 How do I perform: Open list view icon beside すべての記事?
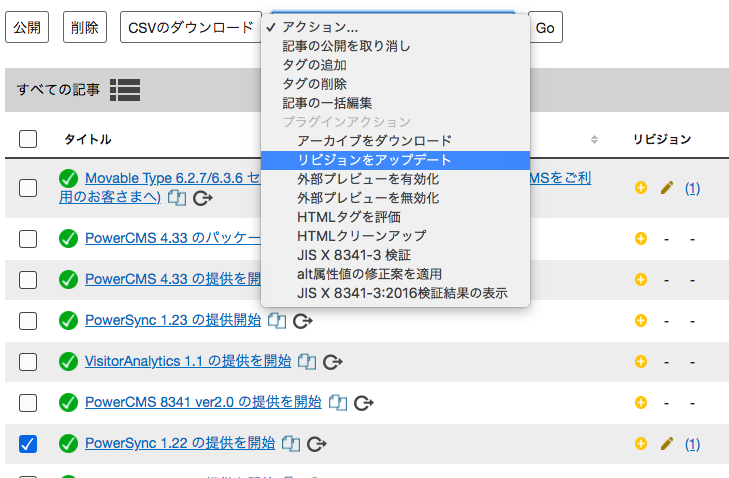[x=125, y=90]
